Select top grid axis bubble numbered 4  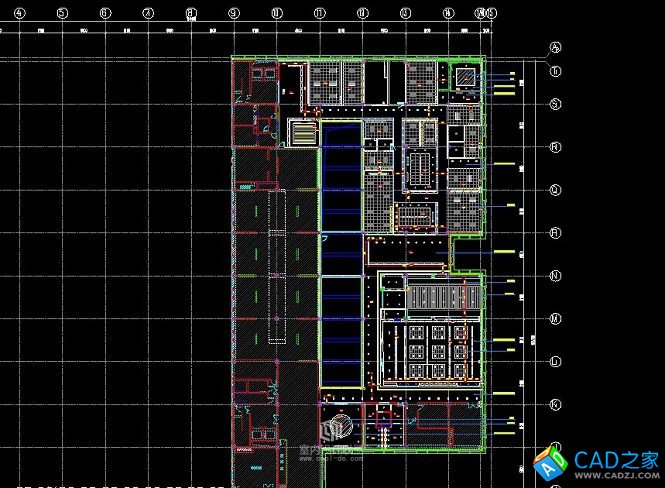point(20,13)
